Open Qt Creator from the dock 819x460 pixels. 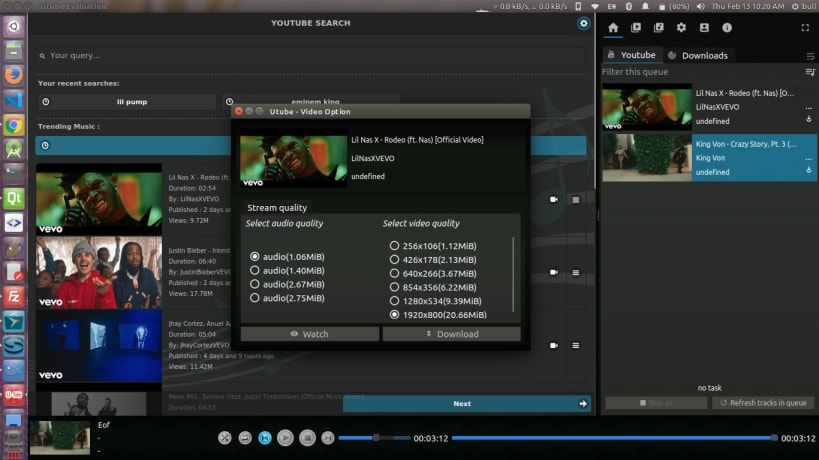(x=14, y=198)
